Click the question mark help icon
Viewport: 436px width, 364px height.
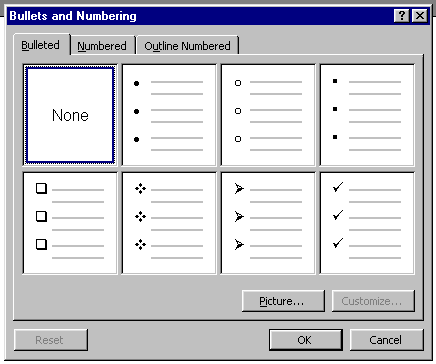click(402, 16)
